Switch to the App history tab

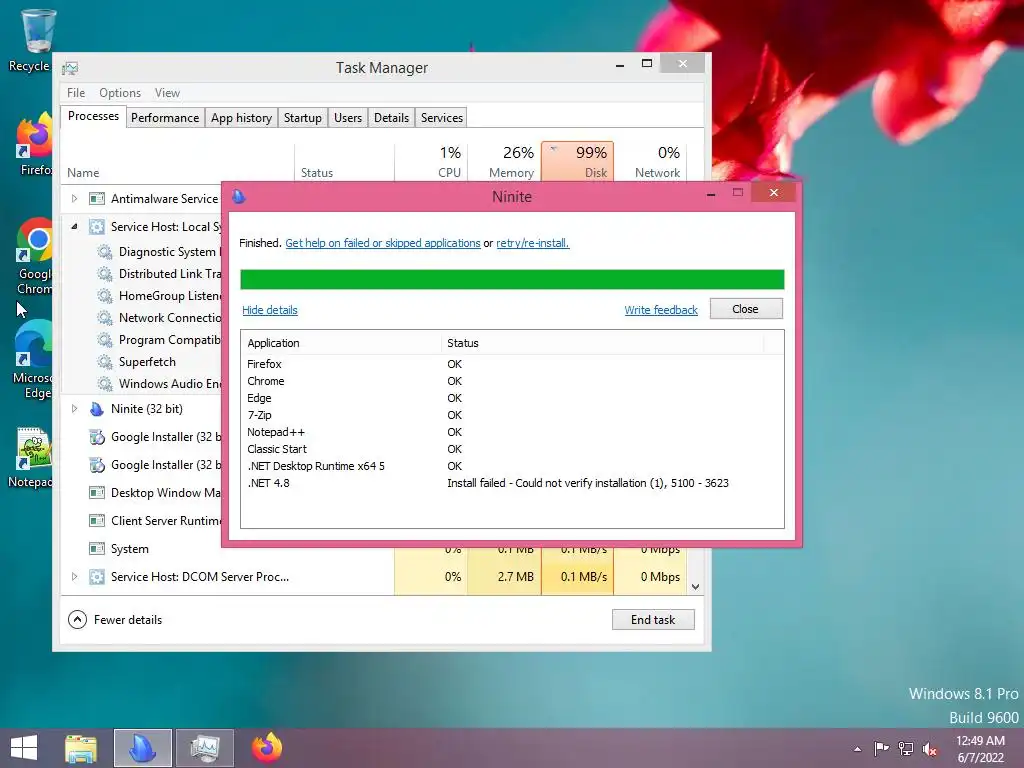click(241, 118)
